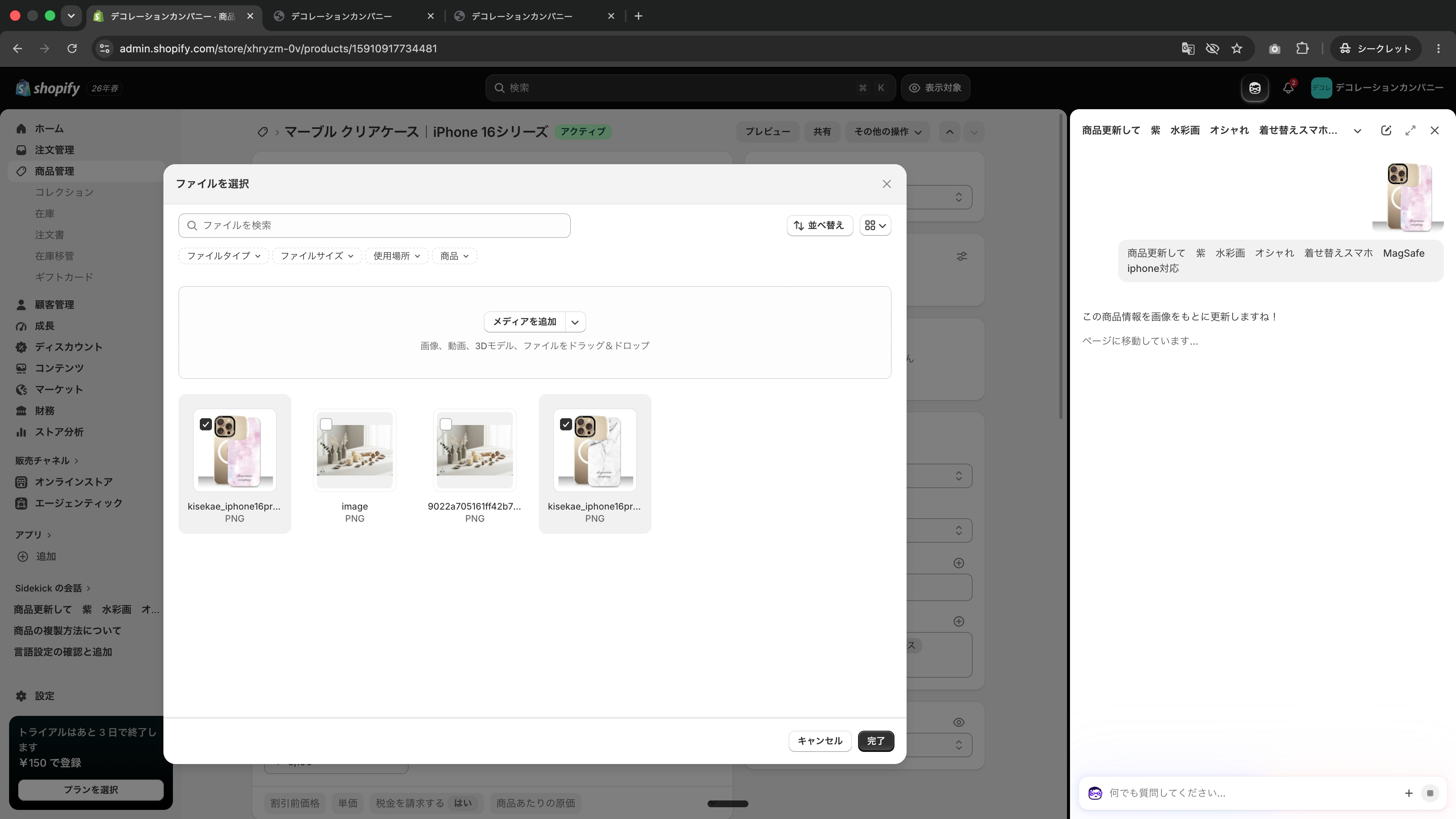
Task: Open the File size filter dropdown
Action: coord(317,256)
